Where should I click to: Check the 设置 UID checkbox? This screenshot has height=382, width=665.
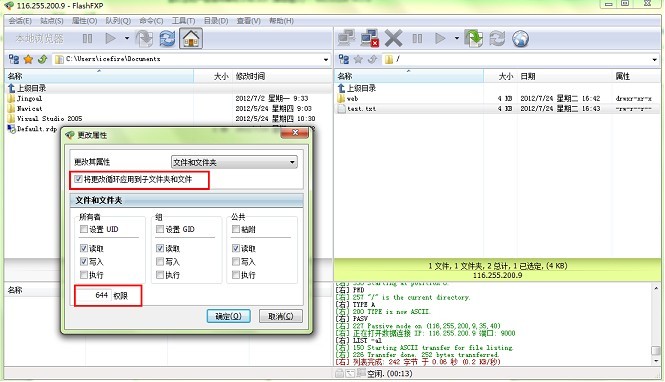click(x=84, y=229)
